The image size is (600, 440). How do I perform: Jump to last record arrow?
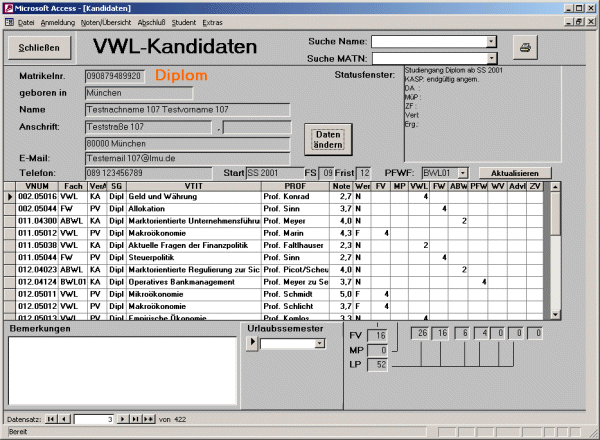136,419
